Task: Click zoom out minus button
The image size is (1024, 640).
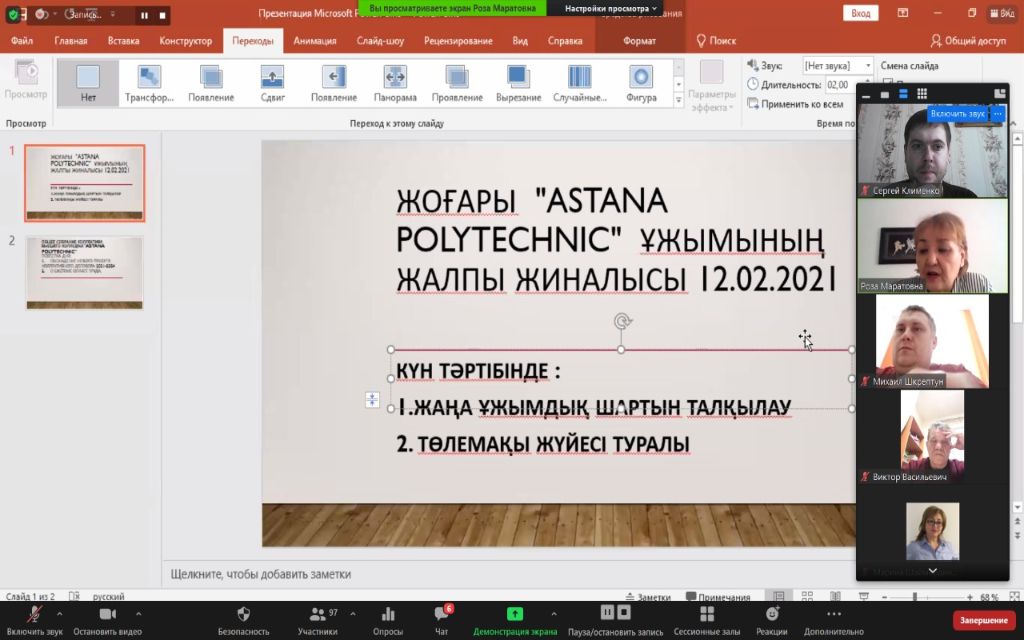Action: click(884, 597)
